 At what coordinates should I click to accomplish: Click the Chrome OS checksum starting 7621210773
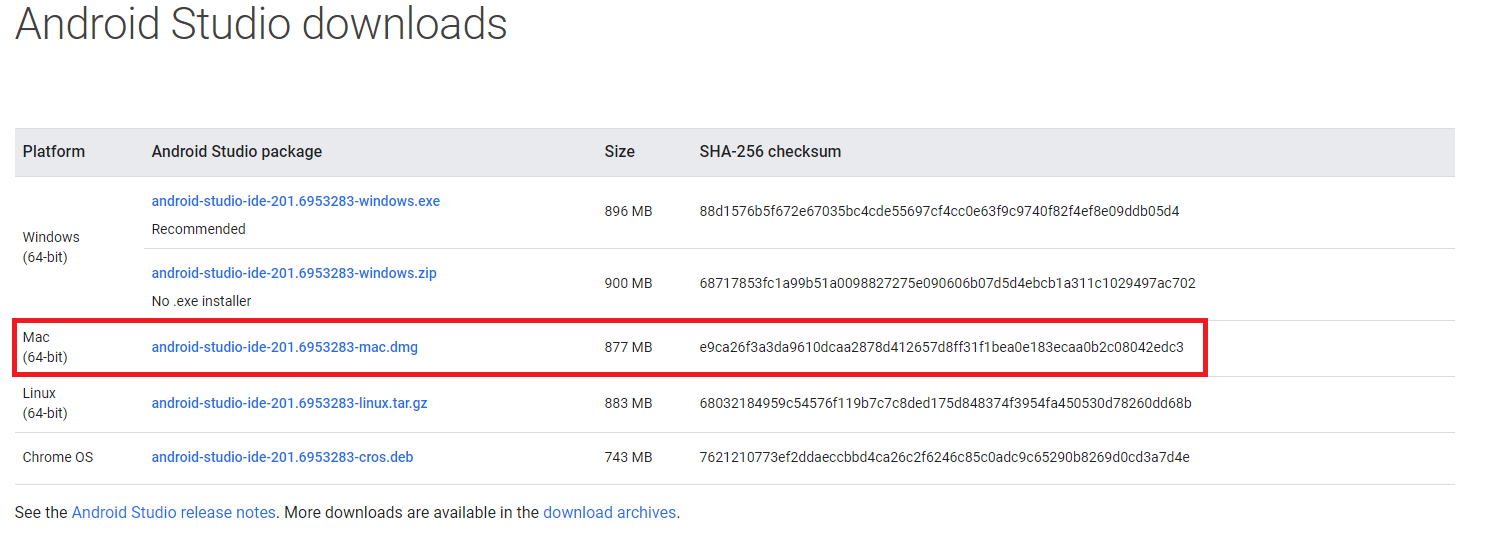tap(944, 457)
